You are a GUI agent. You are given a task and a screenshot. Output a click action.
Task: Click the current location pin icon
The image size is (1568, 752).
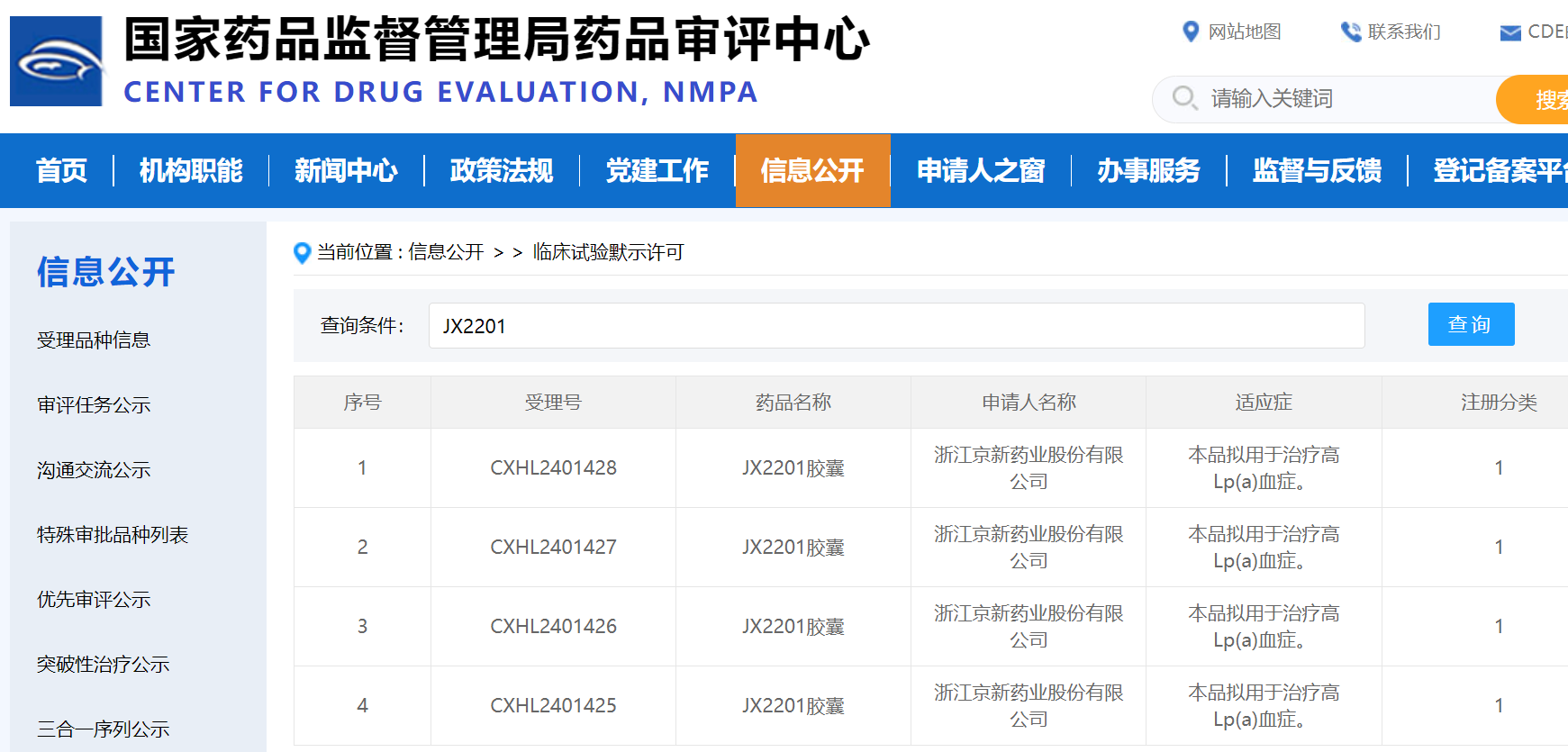[x=303, y=253]
